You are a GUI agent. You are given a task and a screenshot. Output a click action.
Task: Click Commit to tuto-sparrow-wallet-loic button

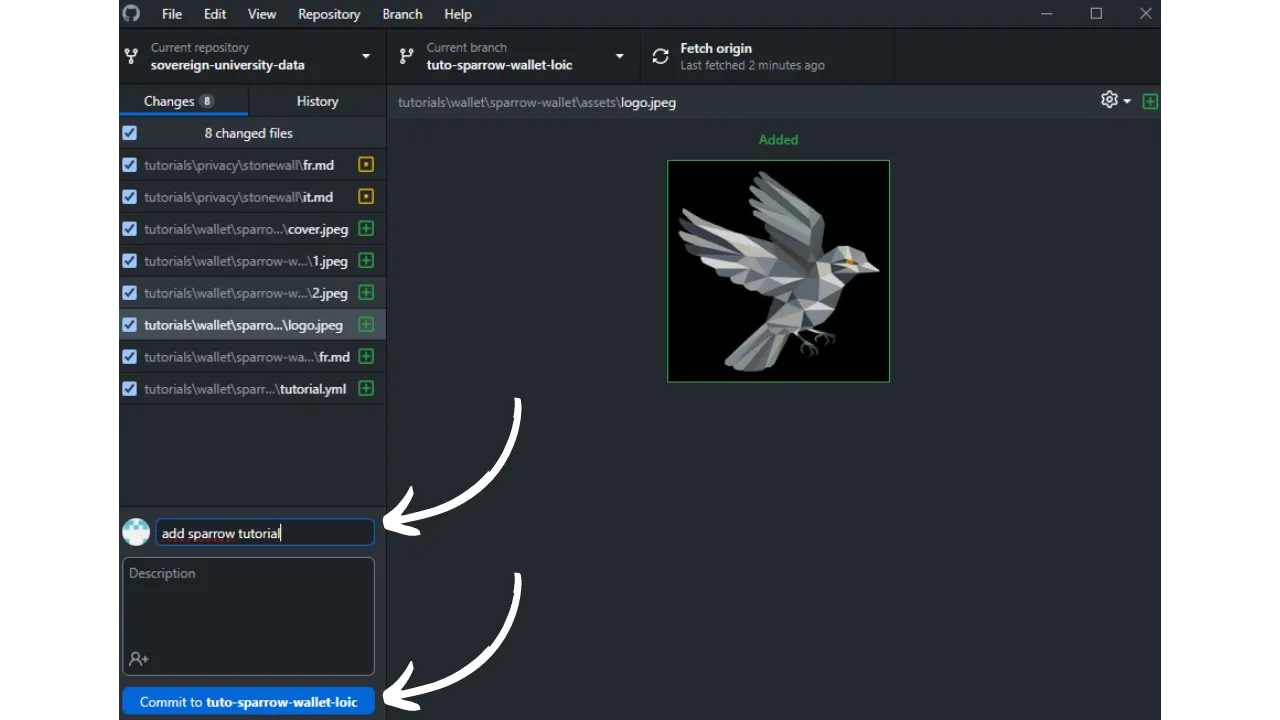[248, 702]
